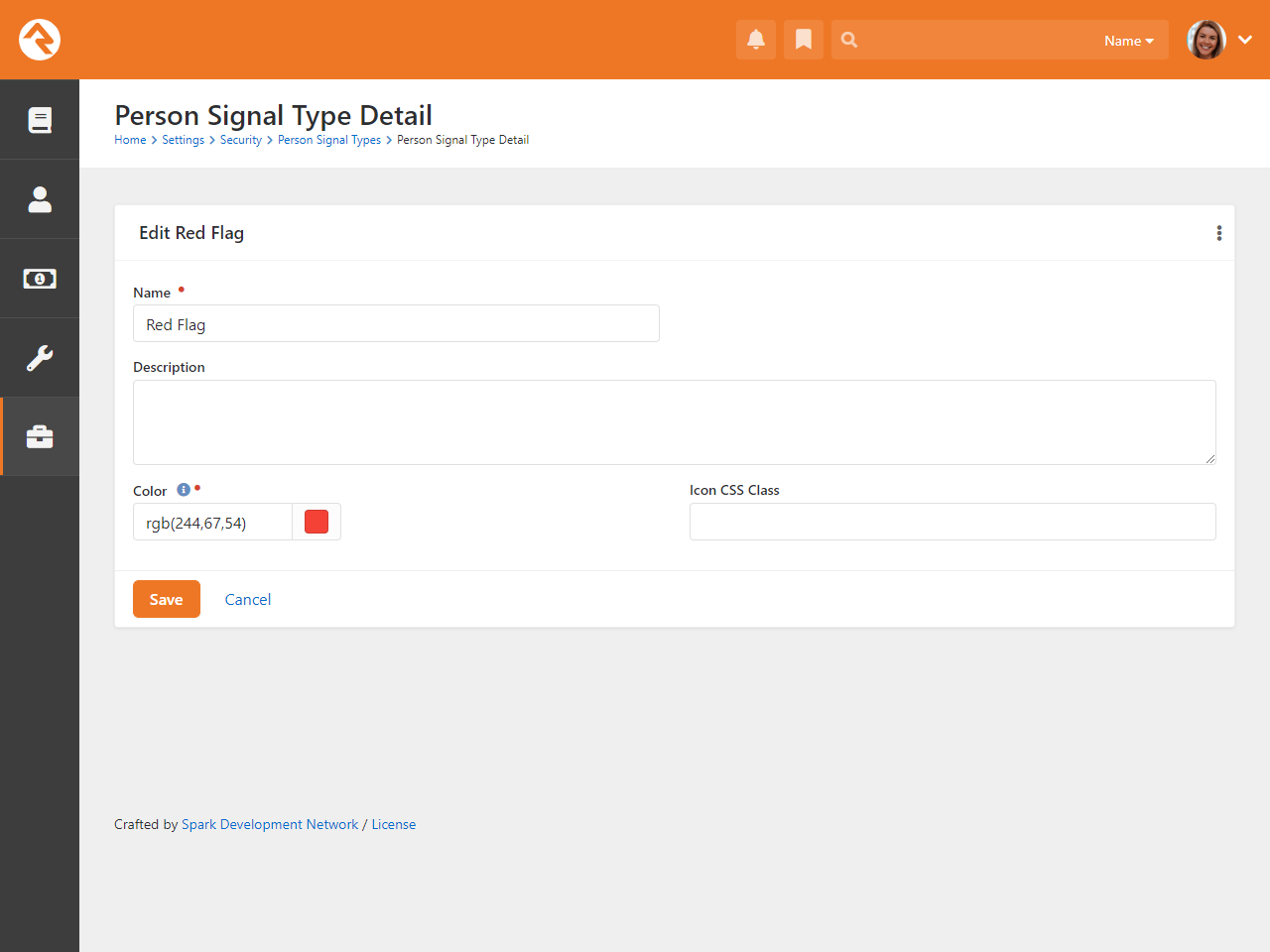The height and width of the screenshot is (952, 1270).
Task: Expand the user account chevron
Action: tap(1245, 40)
